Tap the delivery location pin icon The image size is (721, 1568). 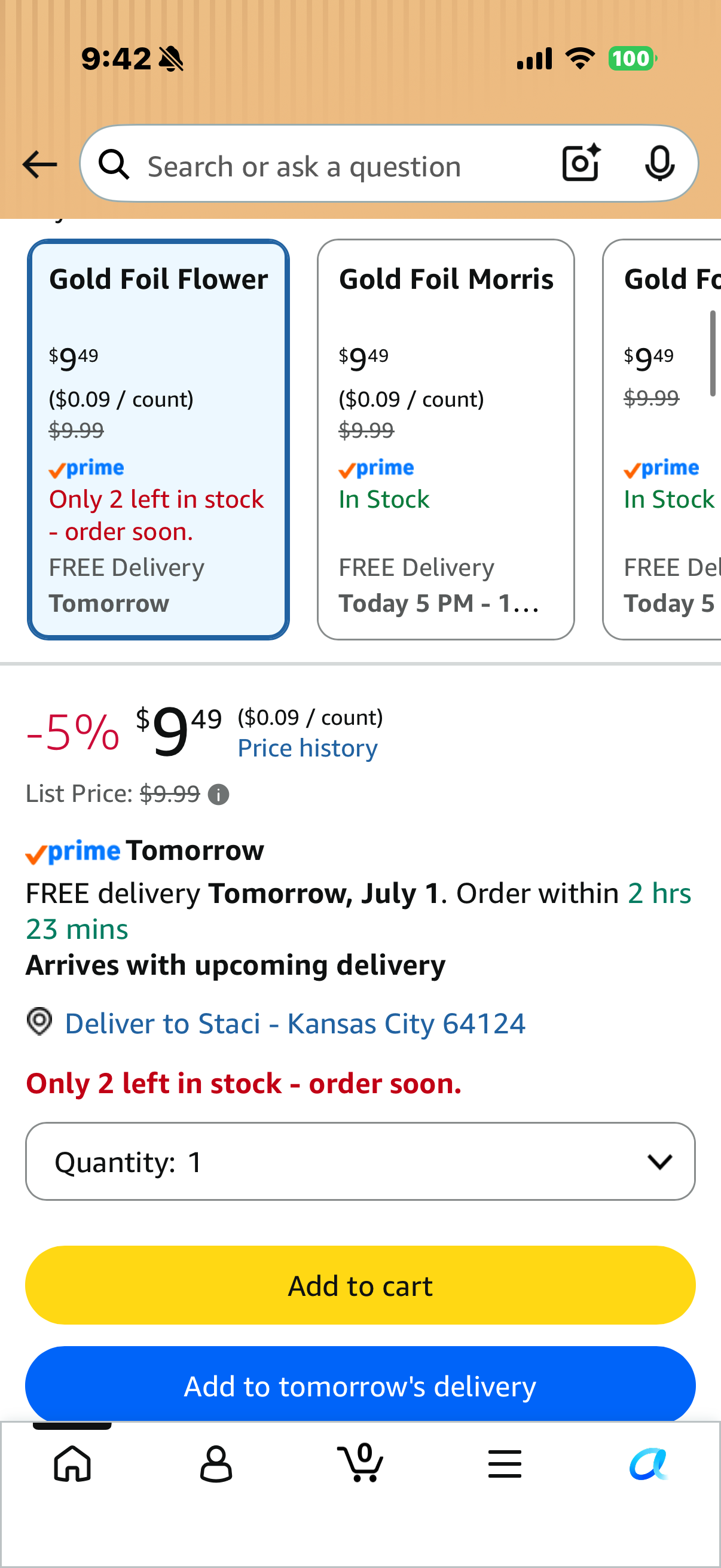[39, 1021]
